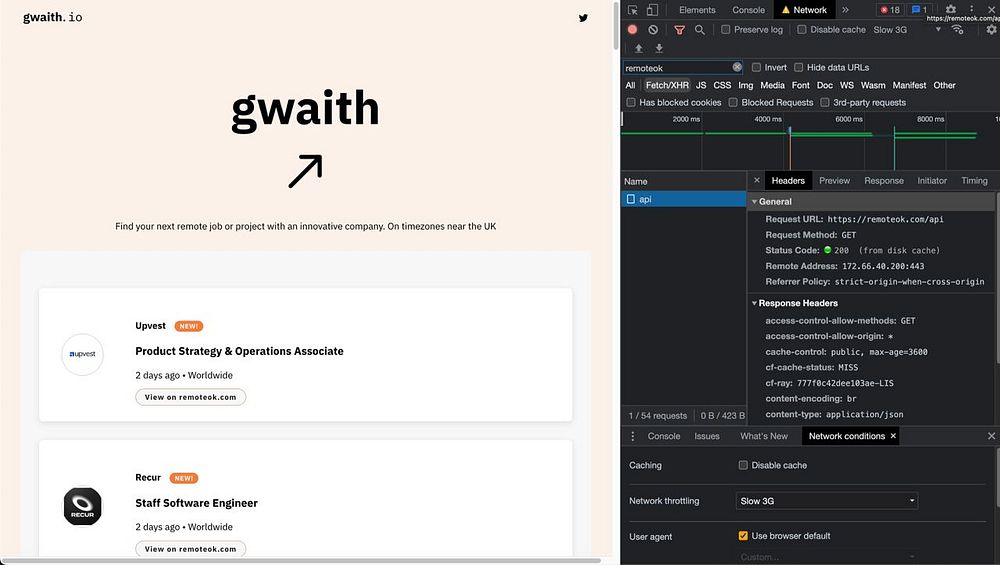Screen dimensions: 1000x565
Task: Filter requests by WS
Action: coord(846,85)
